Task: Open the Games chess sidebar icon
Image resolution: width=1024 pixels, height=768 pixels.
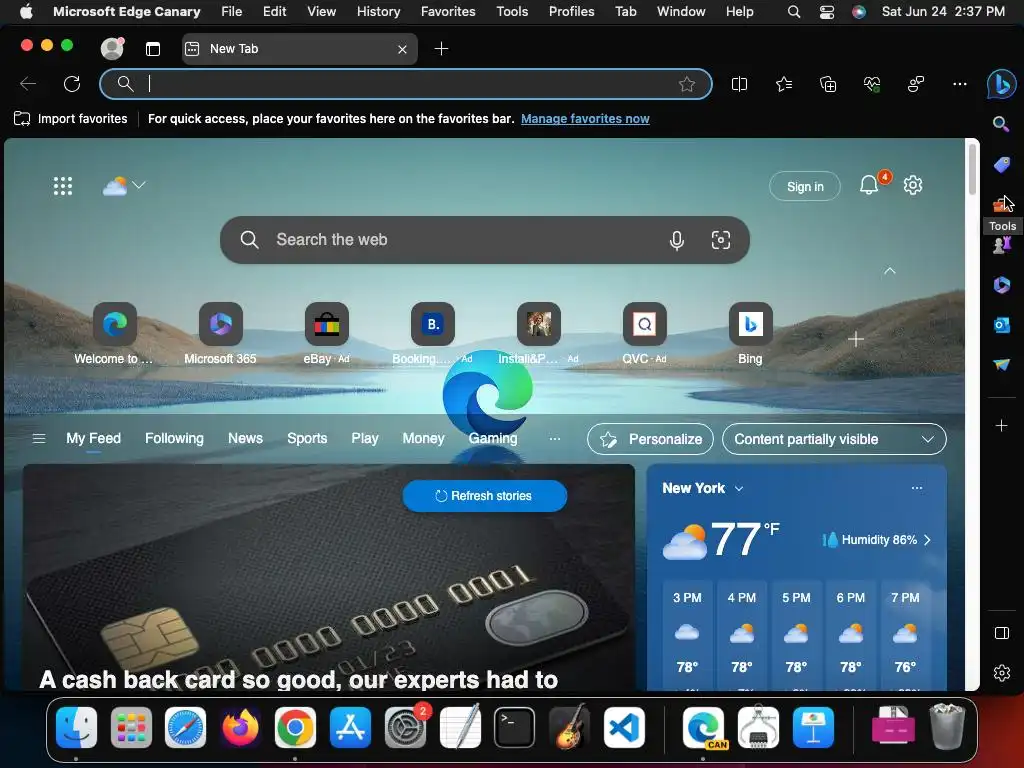Action: [x=1001, y=246]
